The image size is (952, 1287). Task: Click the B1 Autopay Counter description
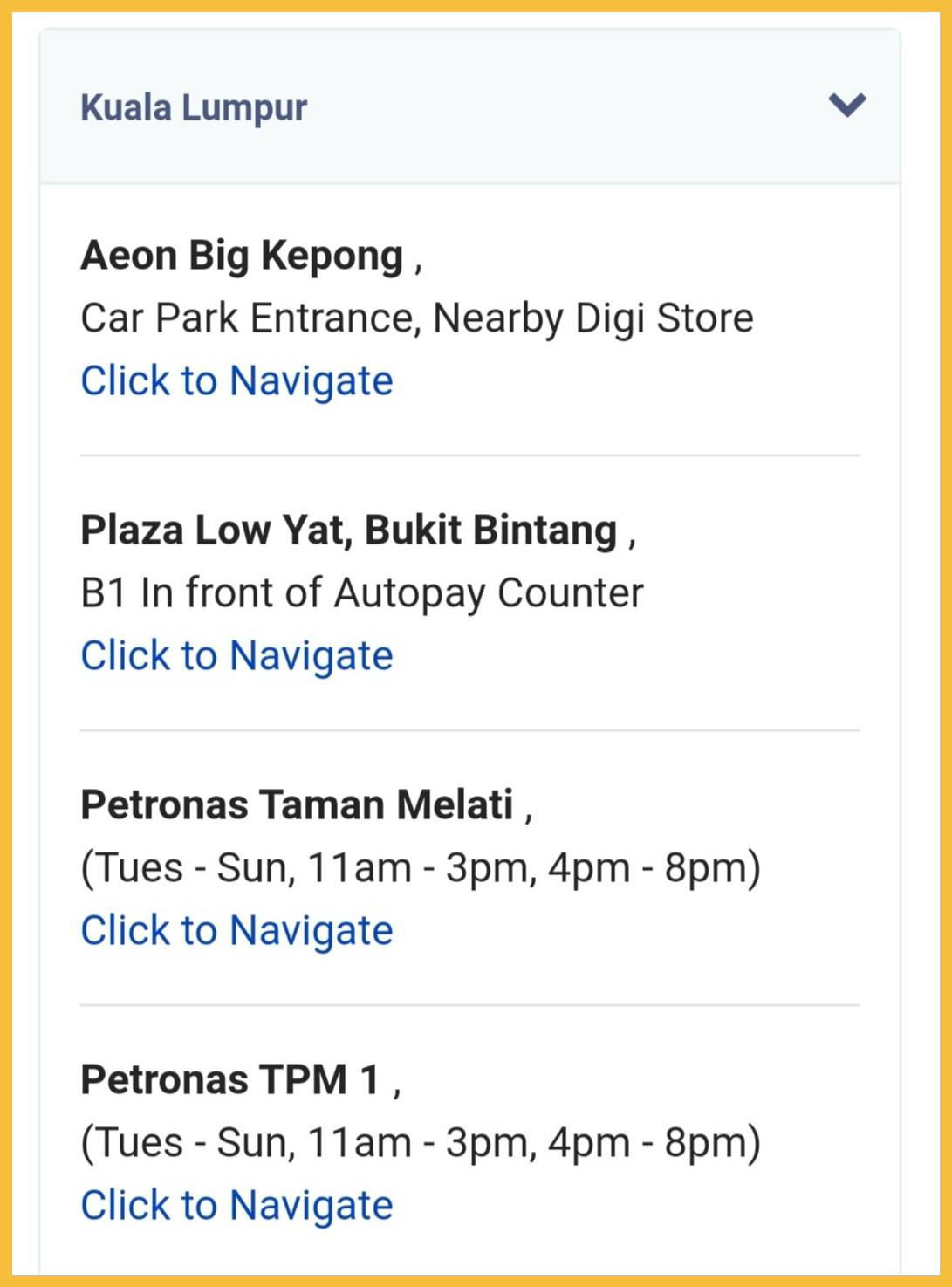(361, 593)
